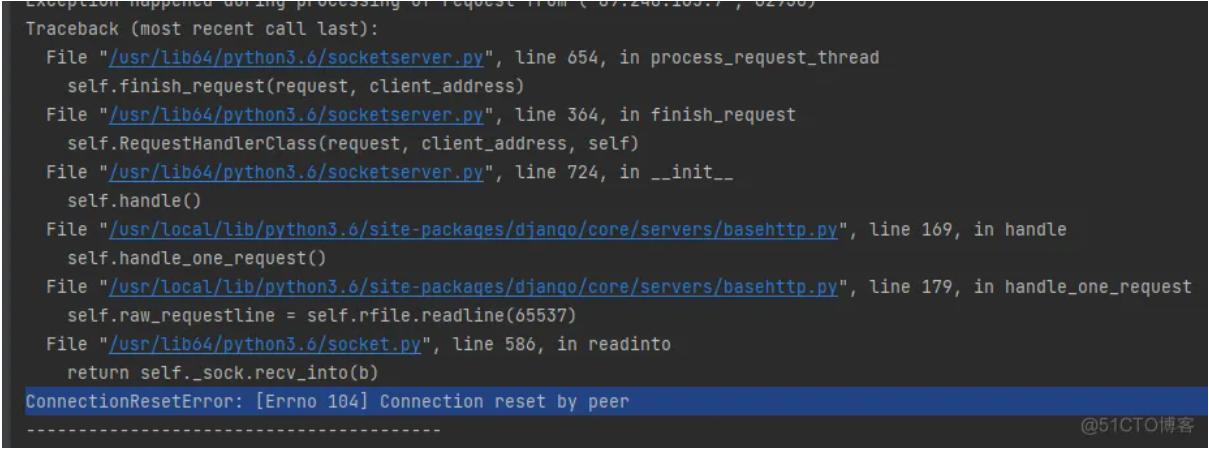The image size is (1209, 450).
Task: Open socketserver.py link for line 654
Action: click(x=294, y=57)
